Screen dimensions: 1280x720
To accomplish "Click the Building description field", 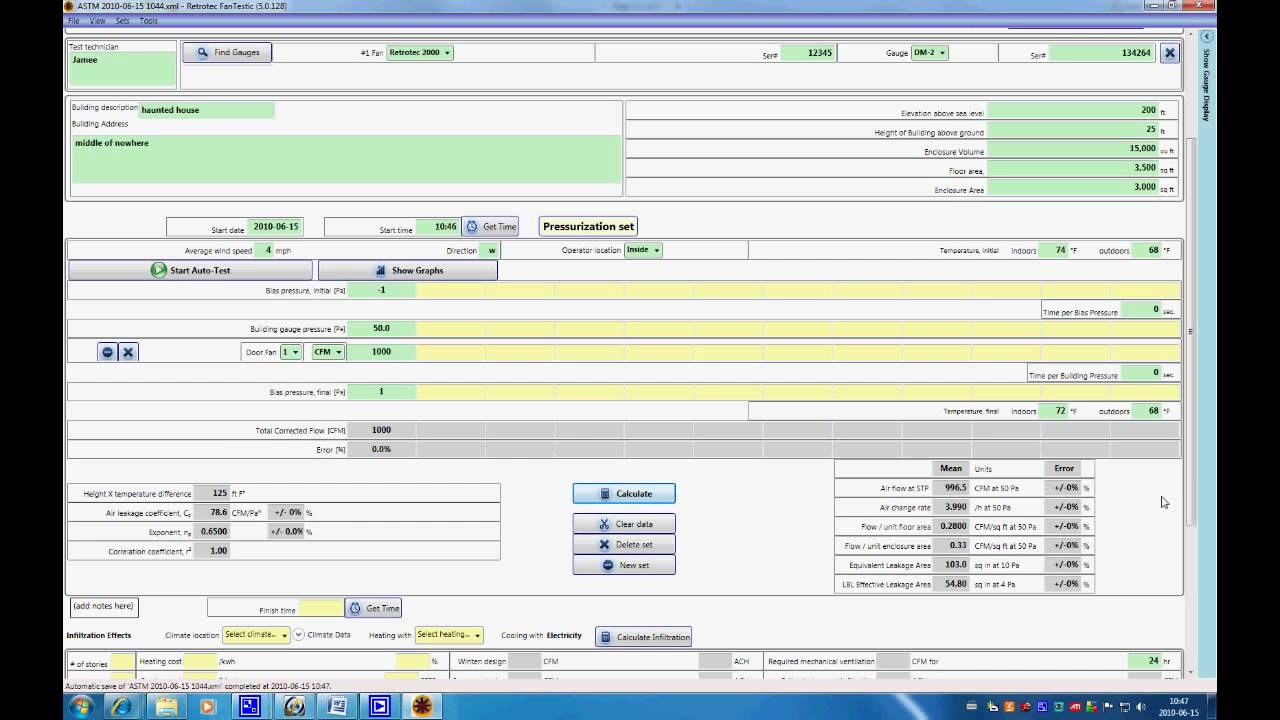I will tap(207, 110).
